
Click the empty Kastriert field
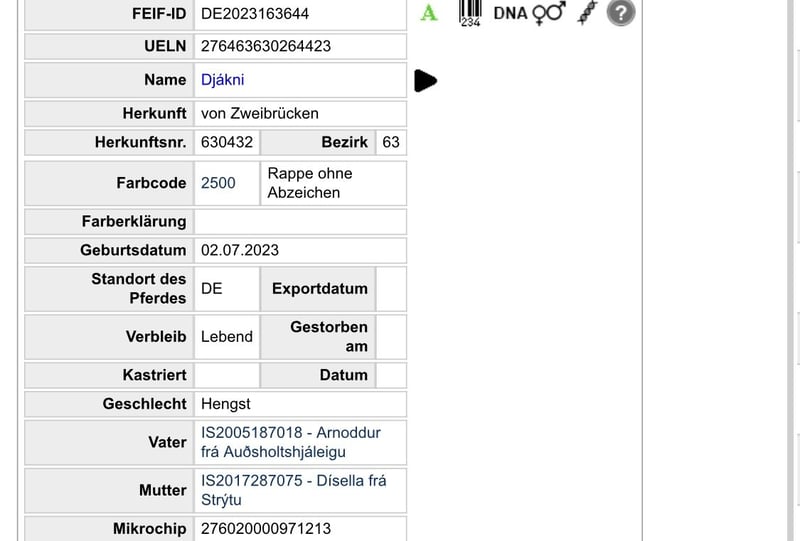click(226, 375)
